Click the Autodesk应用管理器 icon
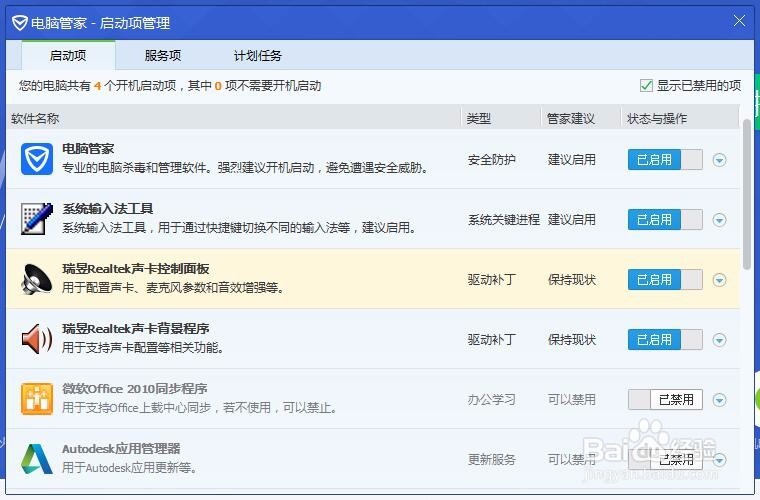 pyautogui.click(x=37, y=459)
